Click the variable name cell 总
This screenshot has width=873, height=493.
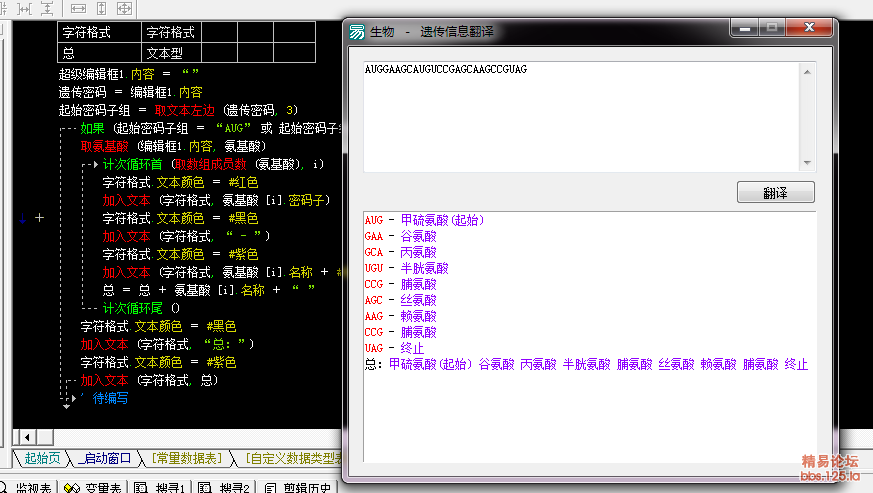tap(99, 53)
